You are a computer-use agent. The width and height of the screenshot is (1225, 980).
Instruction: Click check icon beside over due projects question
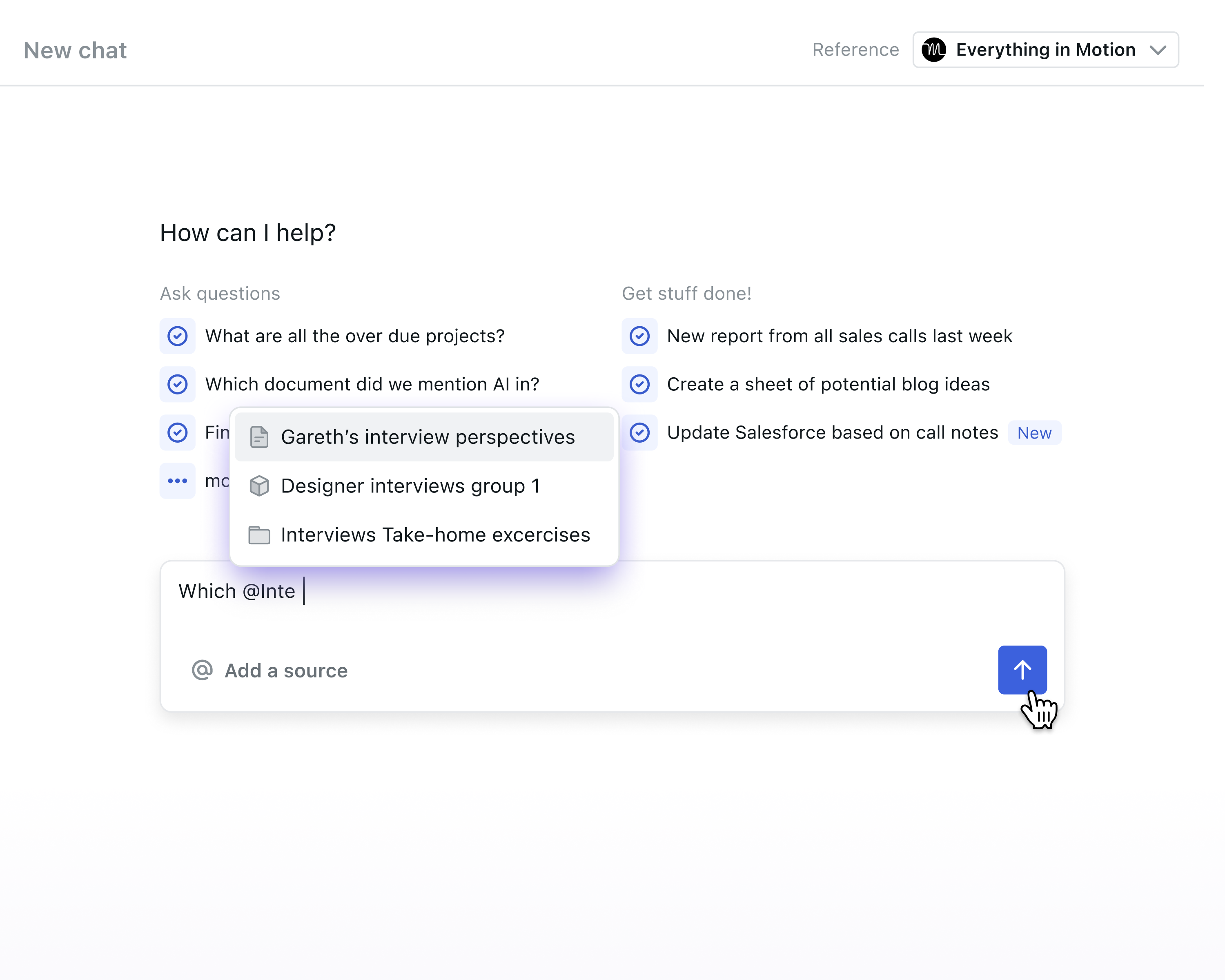(177, 336)
